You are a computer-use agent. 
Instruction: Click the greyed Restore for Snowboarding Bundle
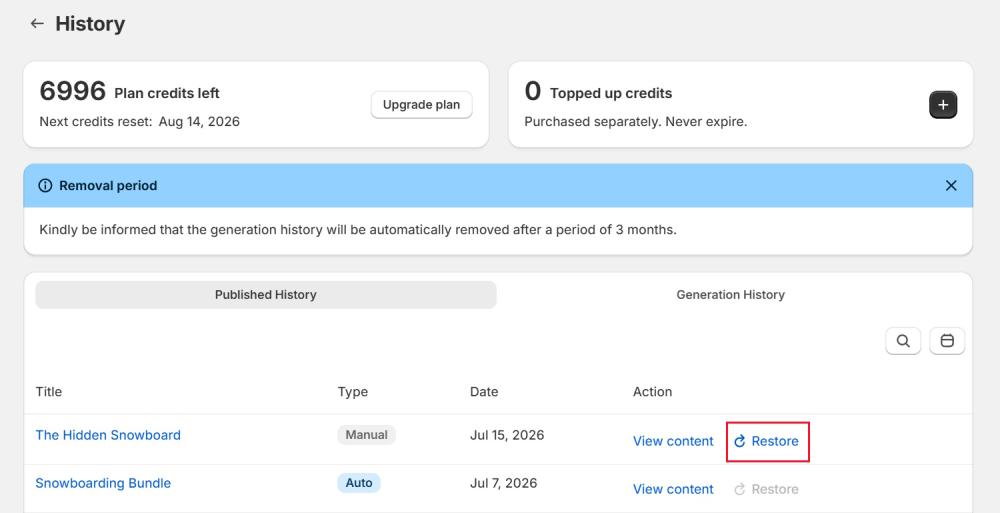(x=766, y=489)
